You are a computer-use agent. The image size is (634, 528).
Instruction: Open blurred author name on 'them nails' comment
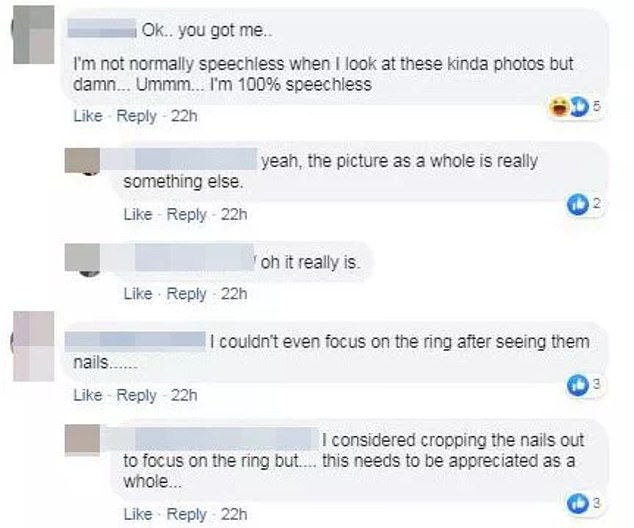tap(135, 341)
